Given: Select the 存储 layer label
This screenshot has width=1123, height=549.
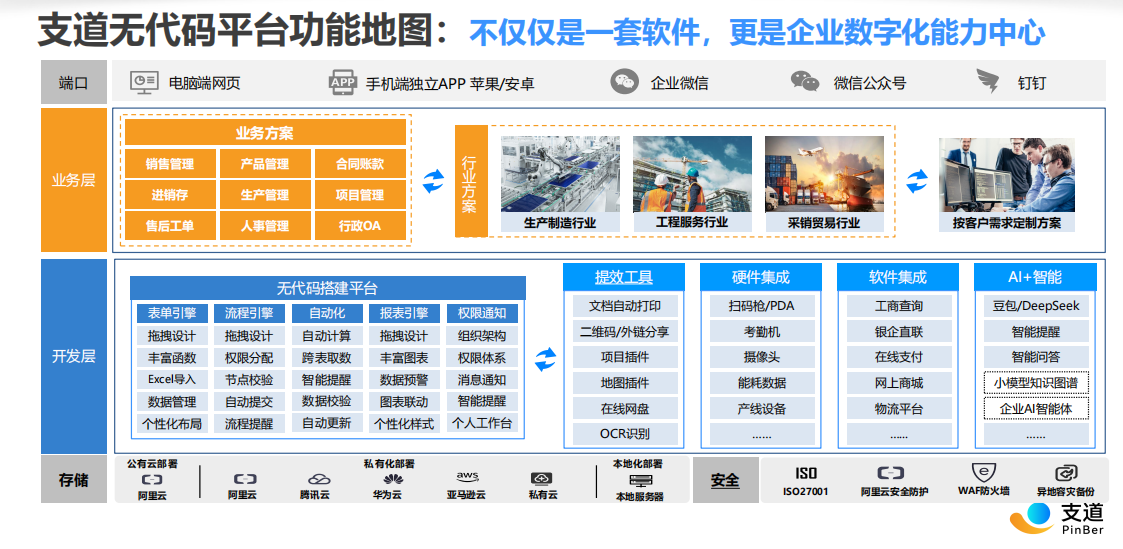Looking at the screenshot, I should (x=73, y=480).
